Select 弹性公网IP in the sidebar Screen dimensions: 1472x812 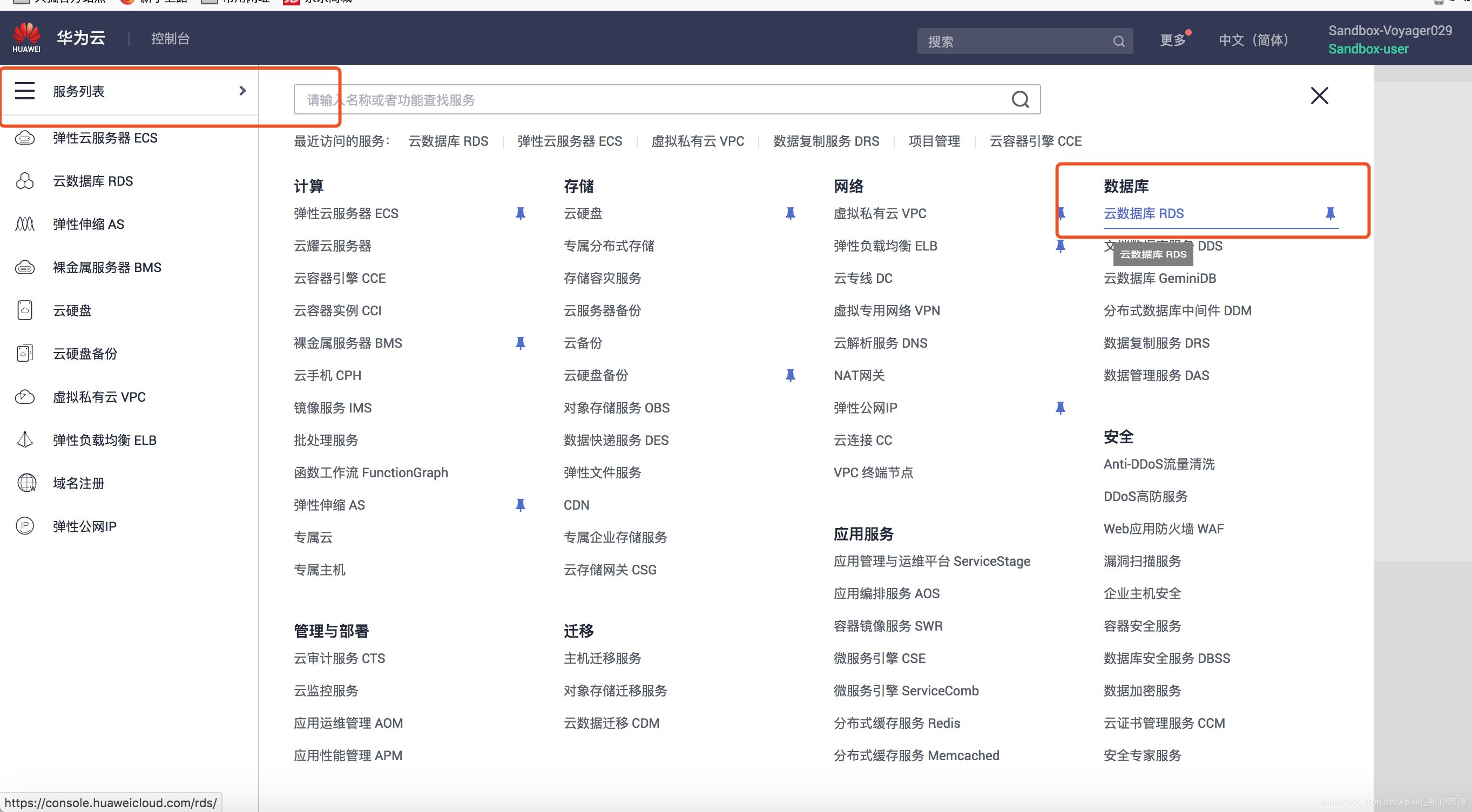point(85,526)
